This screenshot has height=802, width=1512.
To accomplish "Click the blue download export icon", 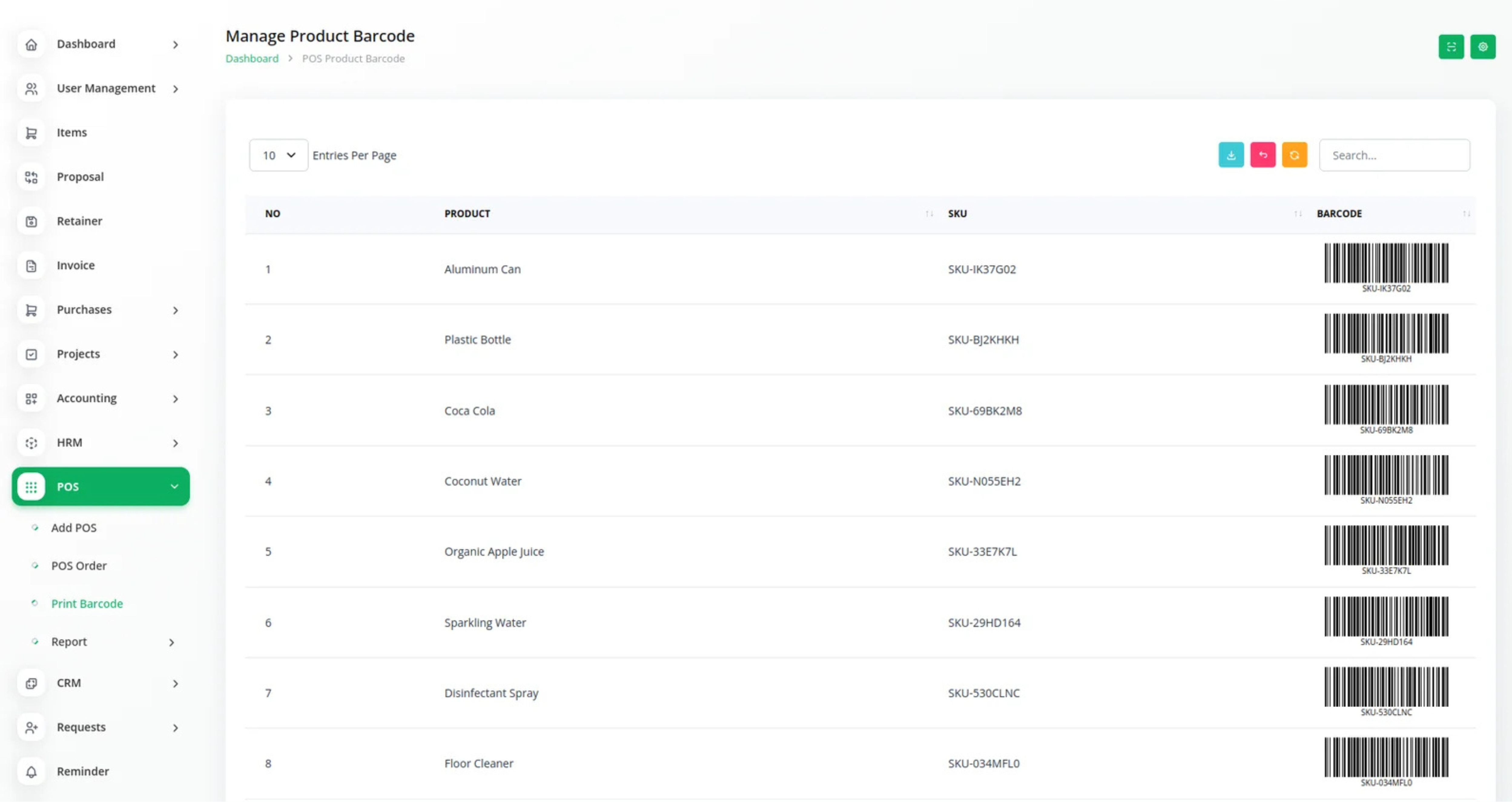I will pos(1231,155).
